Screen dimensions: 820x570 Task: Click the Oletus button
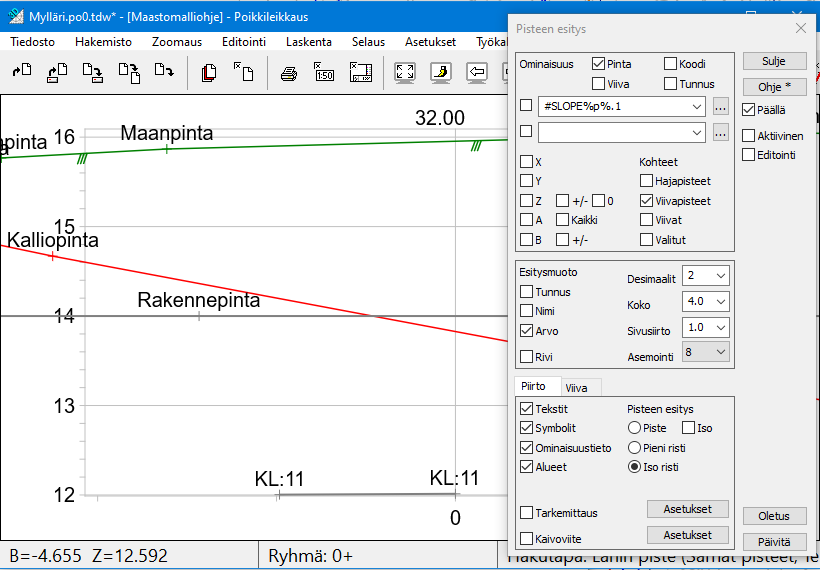tap(774, 516)
